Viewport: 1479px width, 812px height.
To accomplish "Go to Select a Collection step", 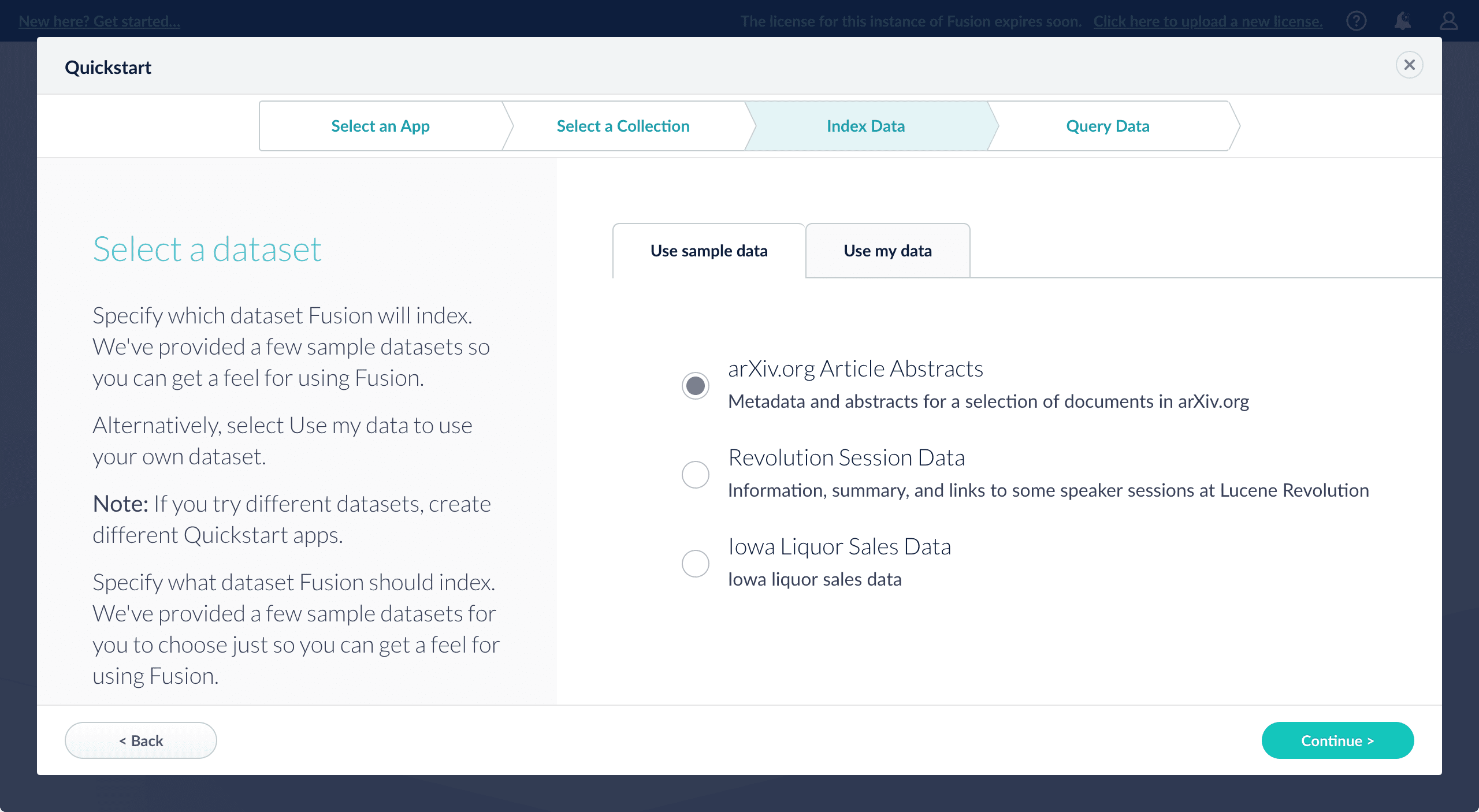I will (623, 126).
